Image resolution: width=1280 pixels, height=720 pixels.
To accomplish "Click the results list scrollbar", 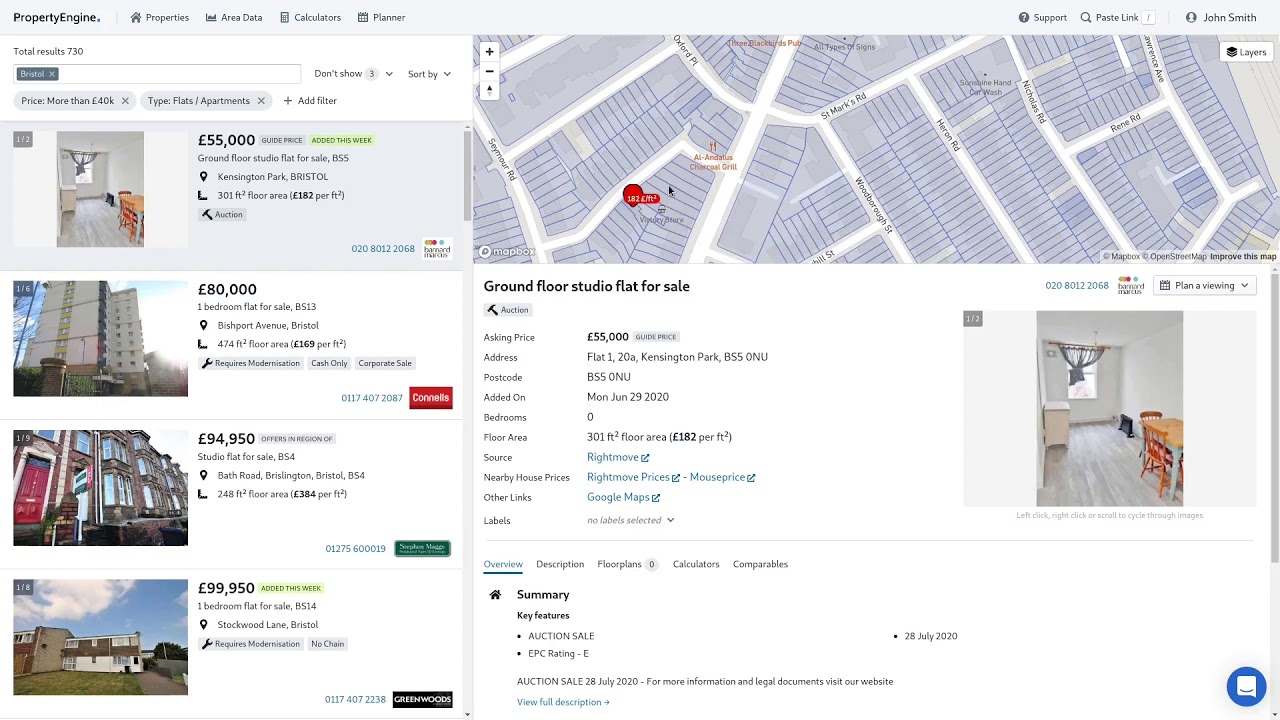I will (x=468, y=175).
